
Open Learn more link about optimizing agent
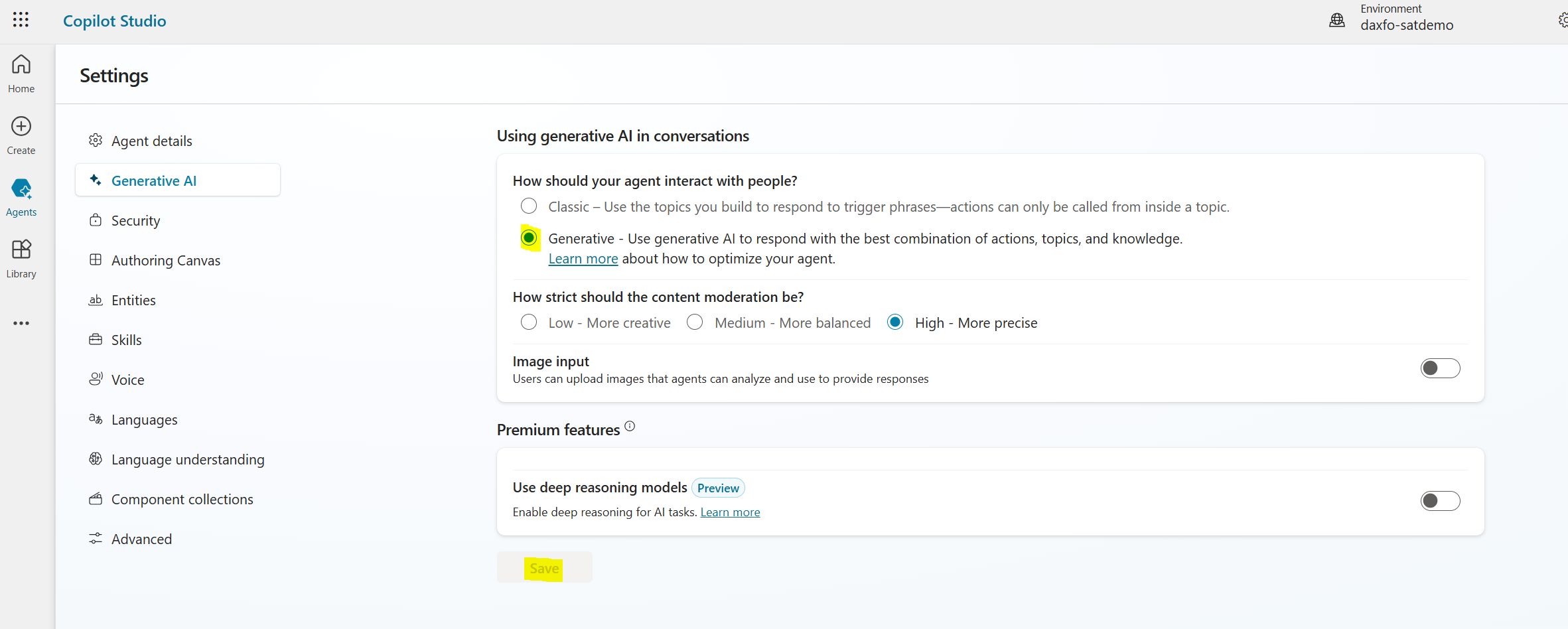(x=583, y=259)
